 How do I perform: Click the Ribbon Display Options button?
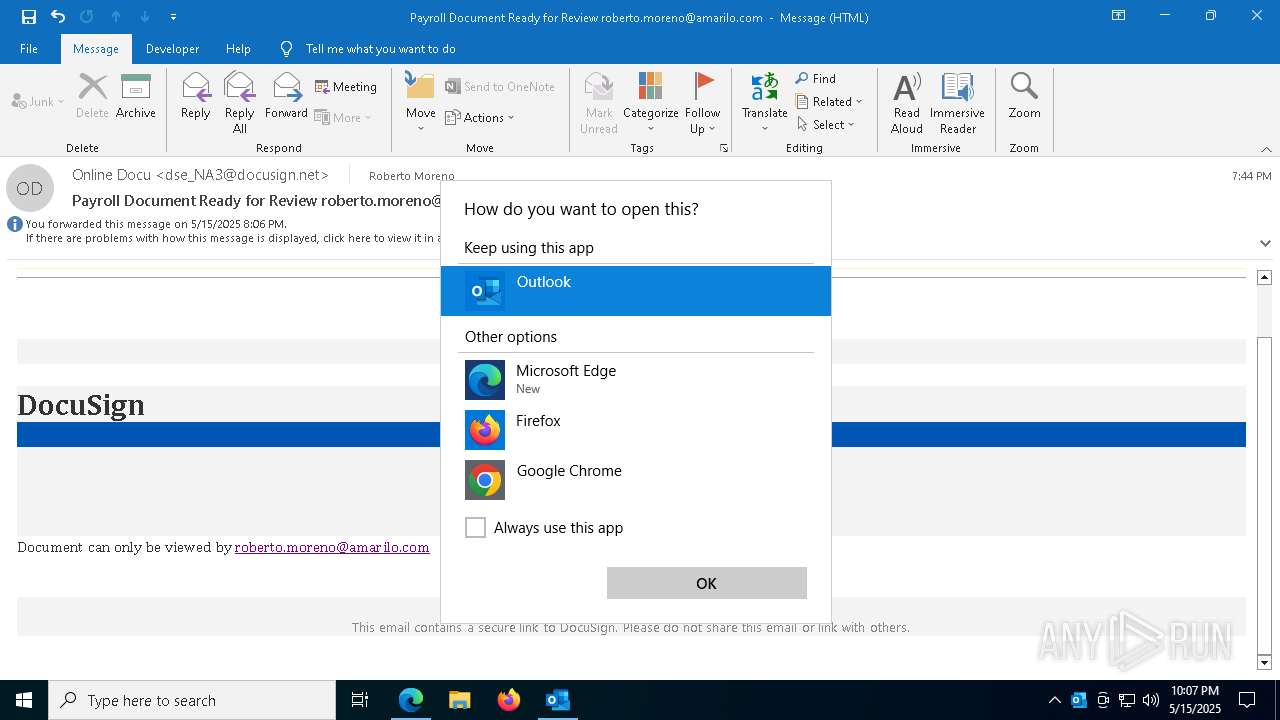point(1118,16)
